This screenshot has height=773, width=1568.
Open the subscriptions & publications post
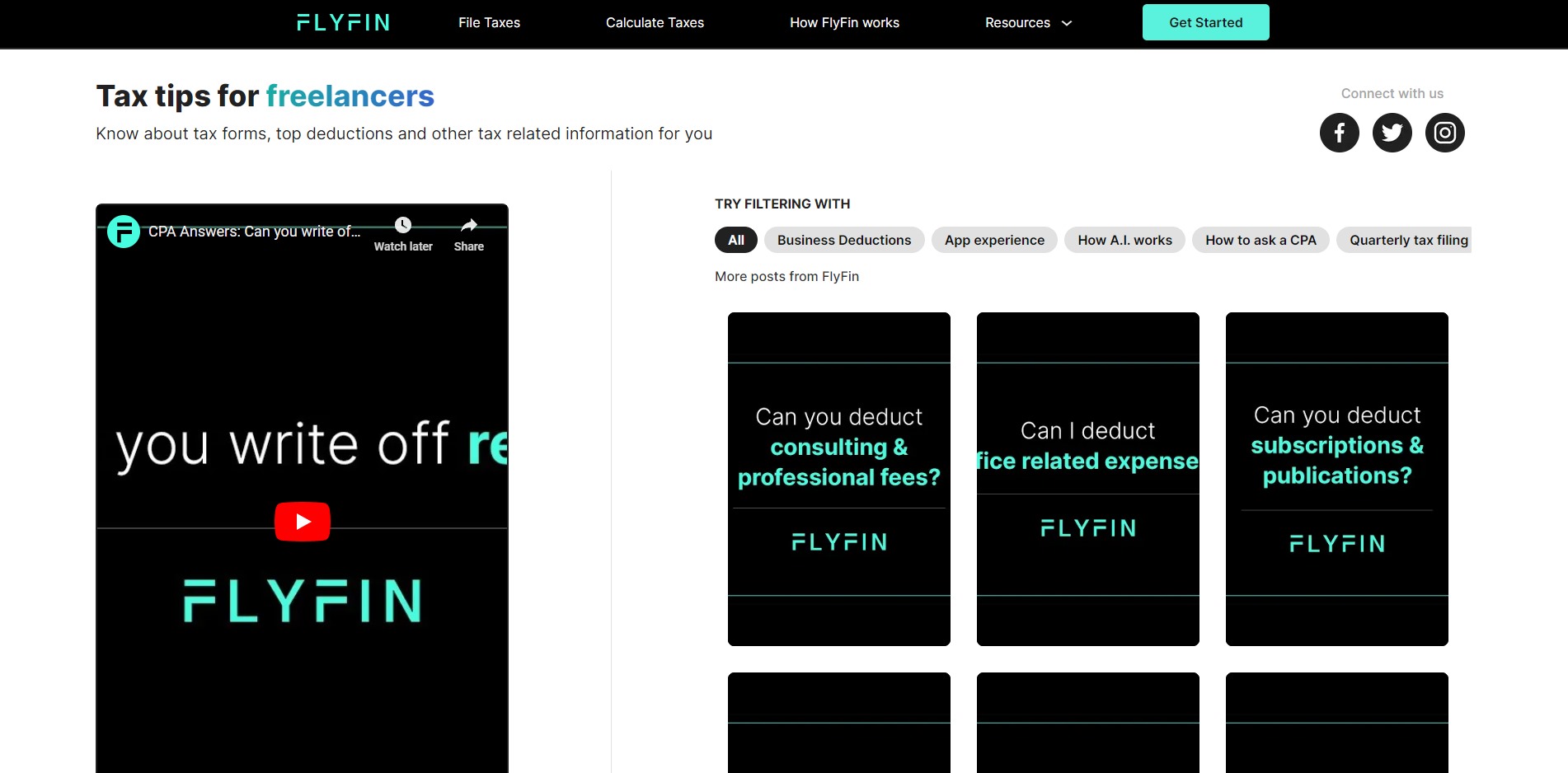click(1337, 479)
